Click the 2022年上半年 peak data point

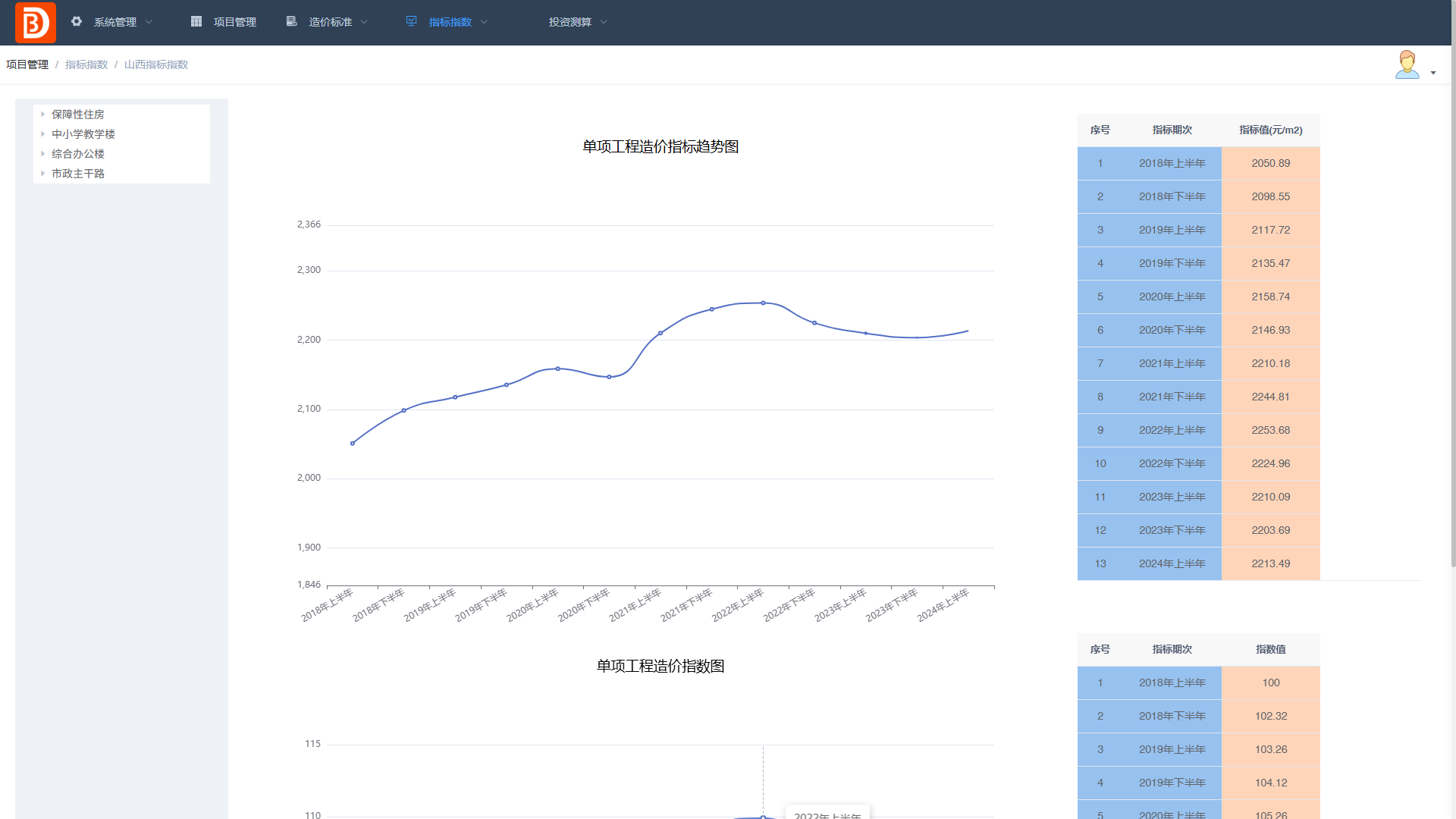tap(763, 303)
